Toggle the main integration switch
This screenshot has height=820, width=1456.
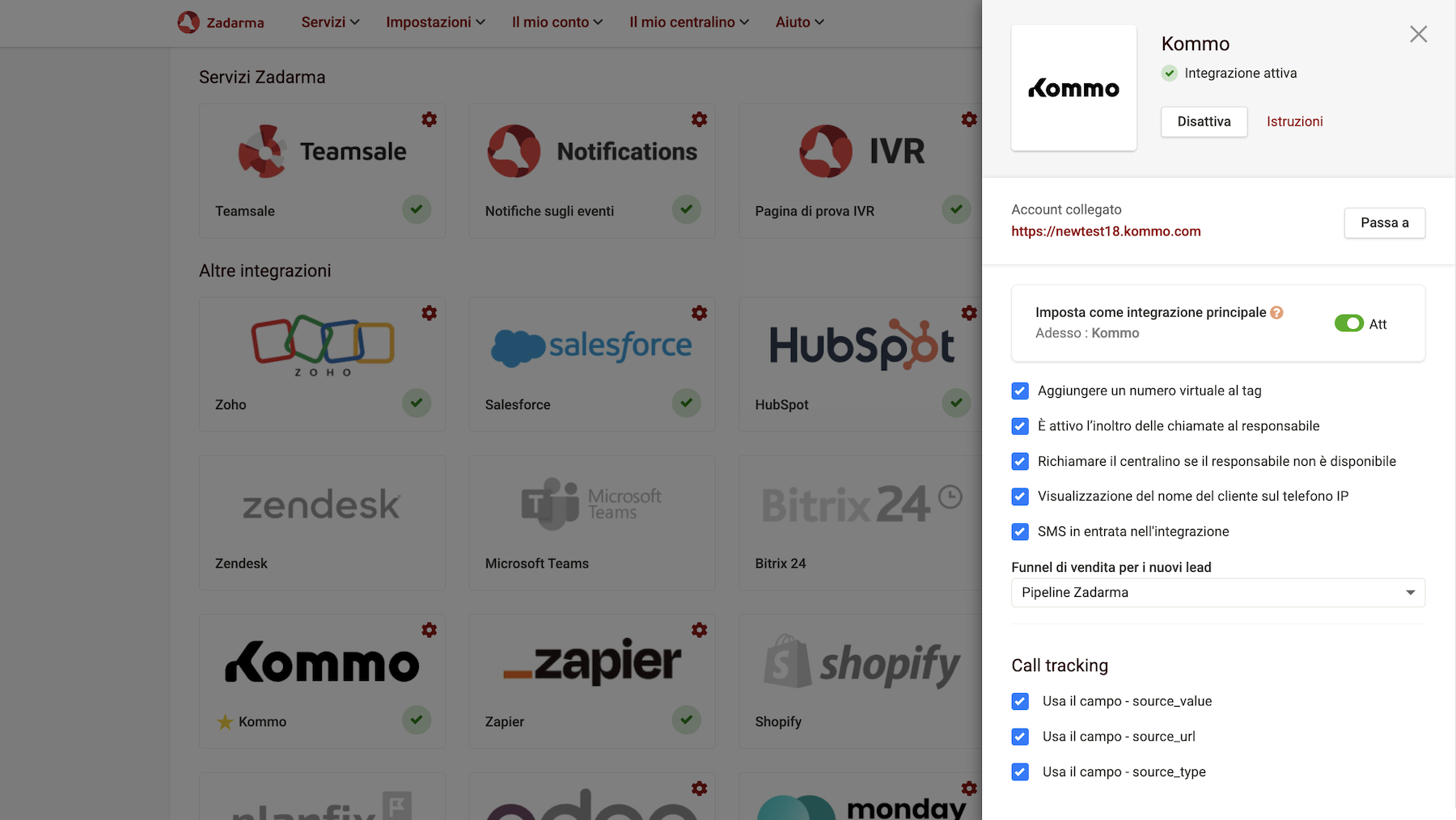tap(1348, 323)
